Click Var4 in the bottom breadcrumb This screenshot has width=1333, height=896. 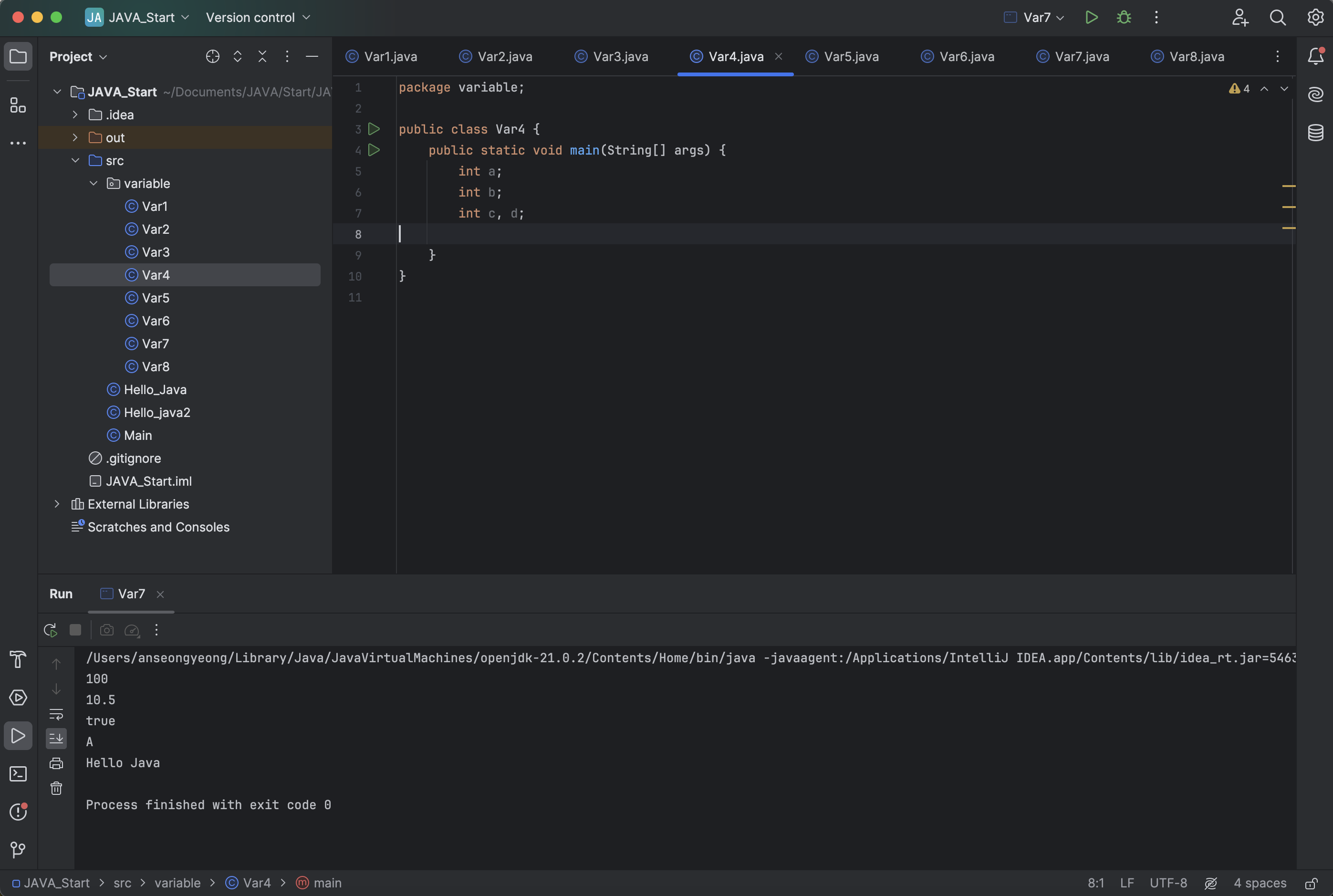(256, 883)
